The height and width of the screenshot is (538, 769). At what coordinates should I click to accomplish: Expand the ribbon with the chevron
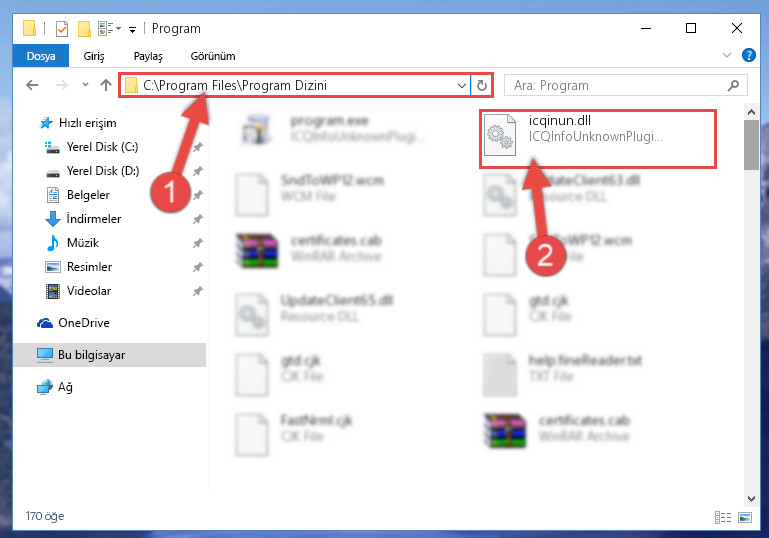pos(727,55)
